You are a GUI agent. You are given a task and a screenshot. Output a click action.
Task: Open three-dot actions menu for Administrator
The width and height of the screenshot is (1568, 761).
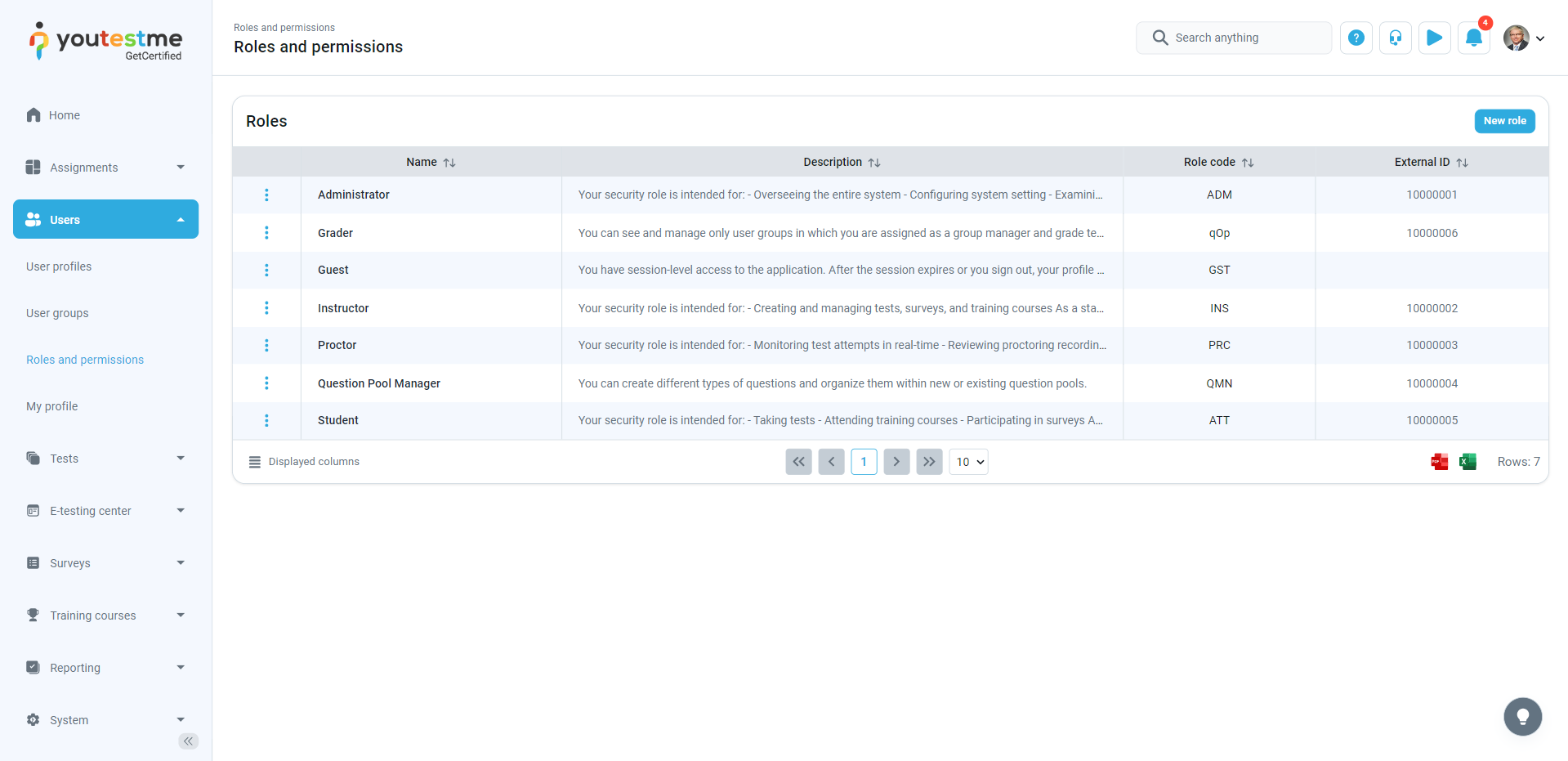click(x=266, y=195)
